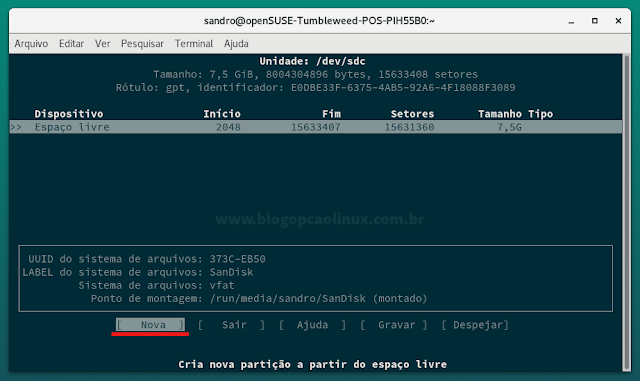640x381 pixels.
Task: Click the Fim column header
Action: click(331, 114)
